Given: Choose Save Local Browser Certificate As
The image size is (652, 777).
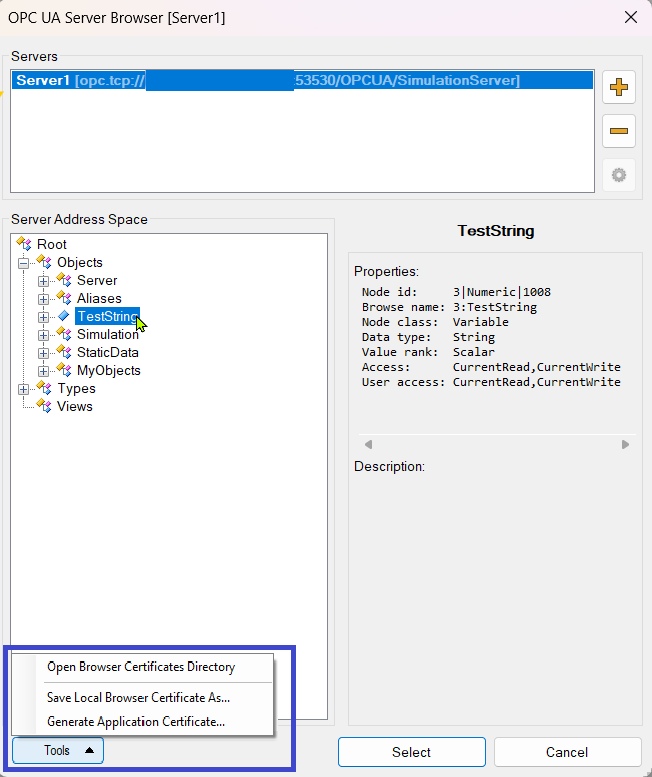Looking at the screenshot, I should [138, 697].
